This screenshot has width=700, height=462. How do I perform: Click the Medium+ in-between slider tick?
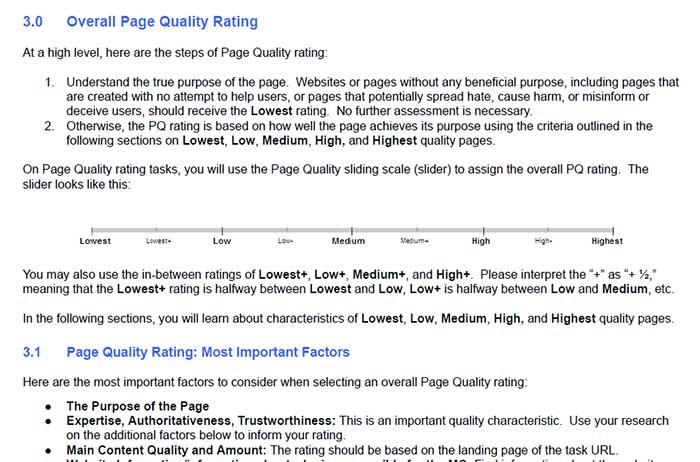pyautogui.click(x=417, y=230)
